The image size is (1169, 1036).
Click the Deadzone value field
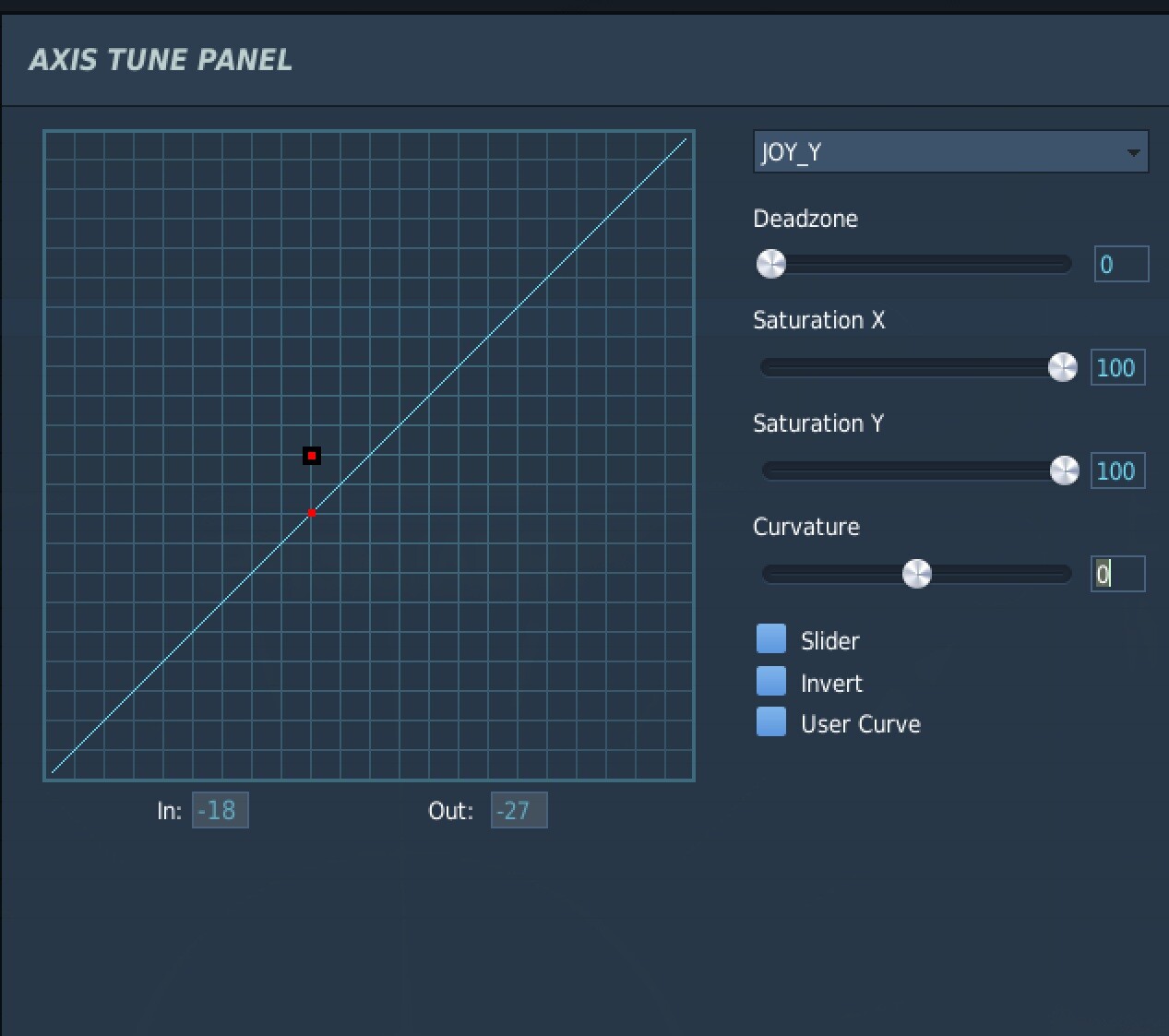point(1121,264)
